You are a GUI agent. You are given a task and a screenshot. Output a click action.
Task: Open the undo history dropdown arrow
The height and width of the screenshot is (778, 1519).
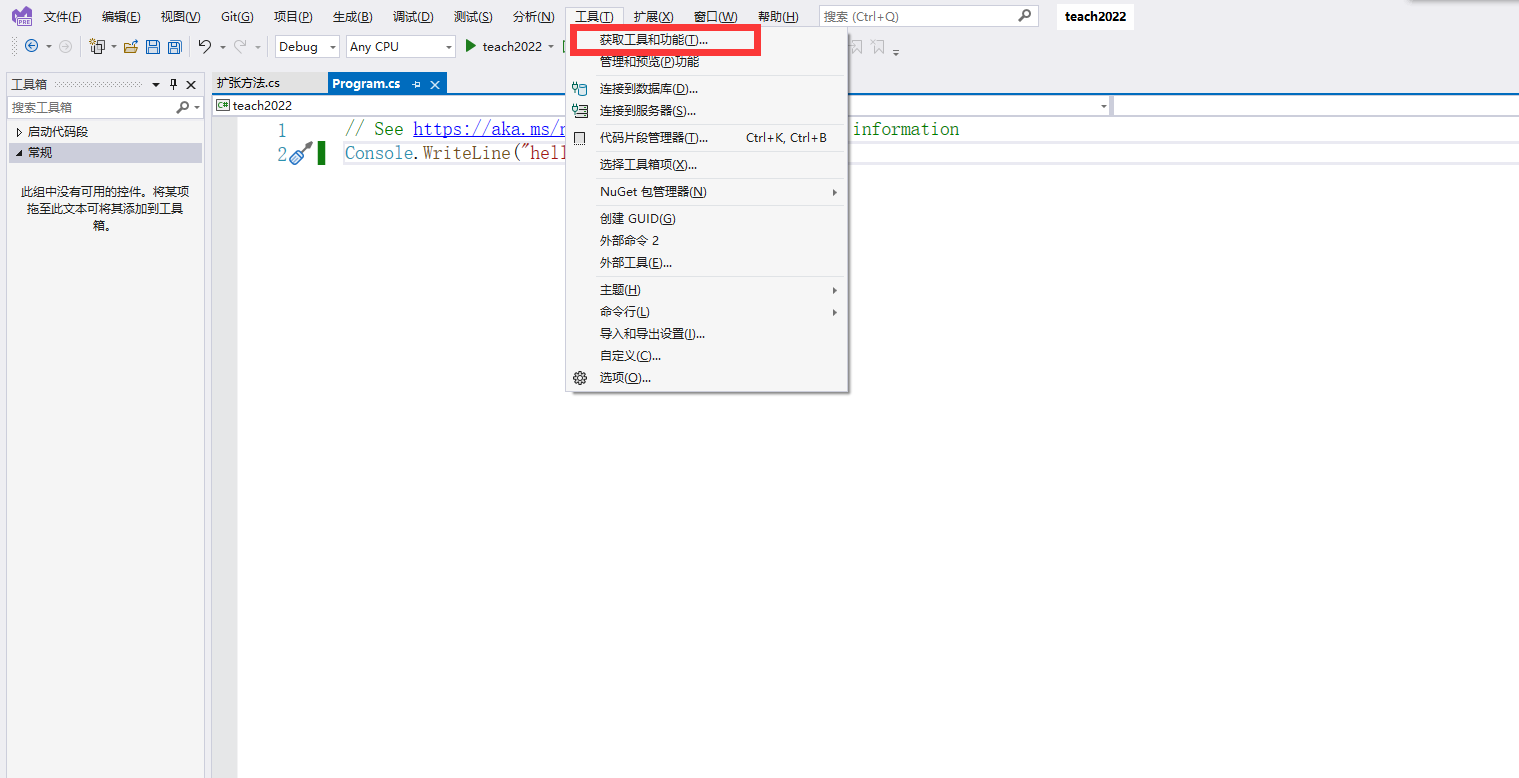(222, 46)
